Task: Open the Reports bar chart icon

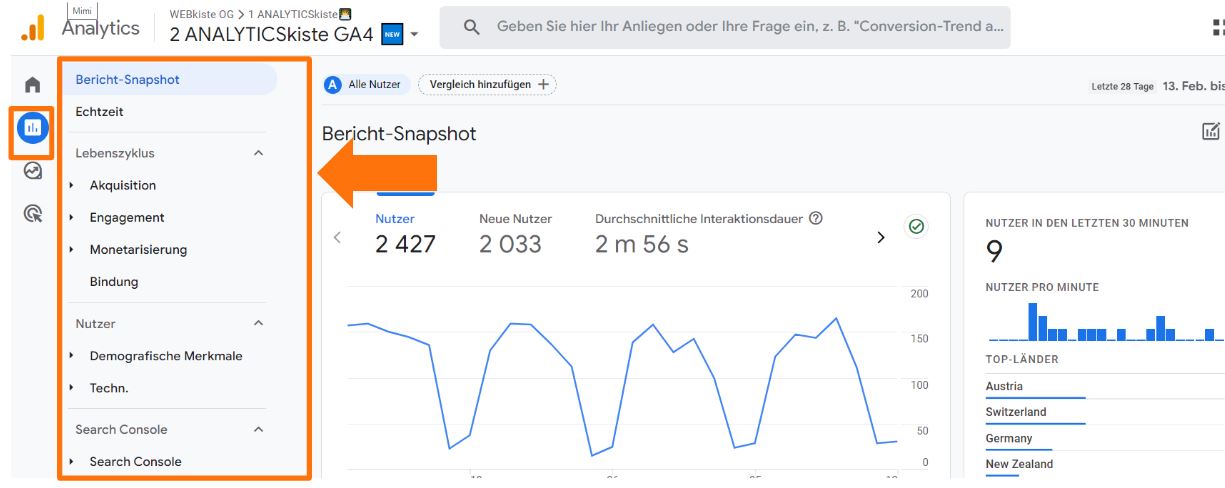Action: (x=32, y=127)
